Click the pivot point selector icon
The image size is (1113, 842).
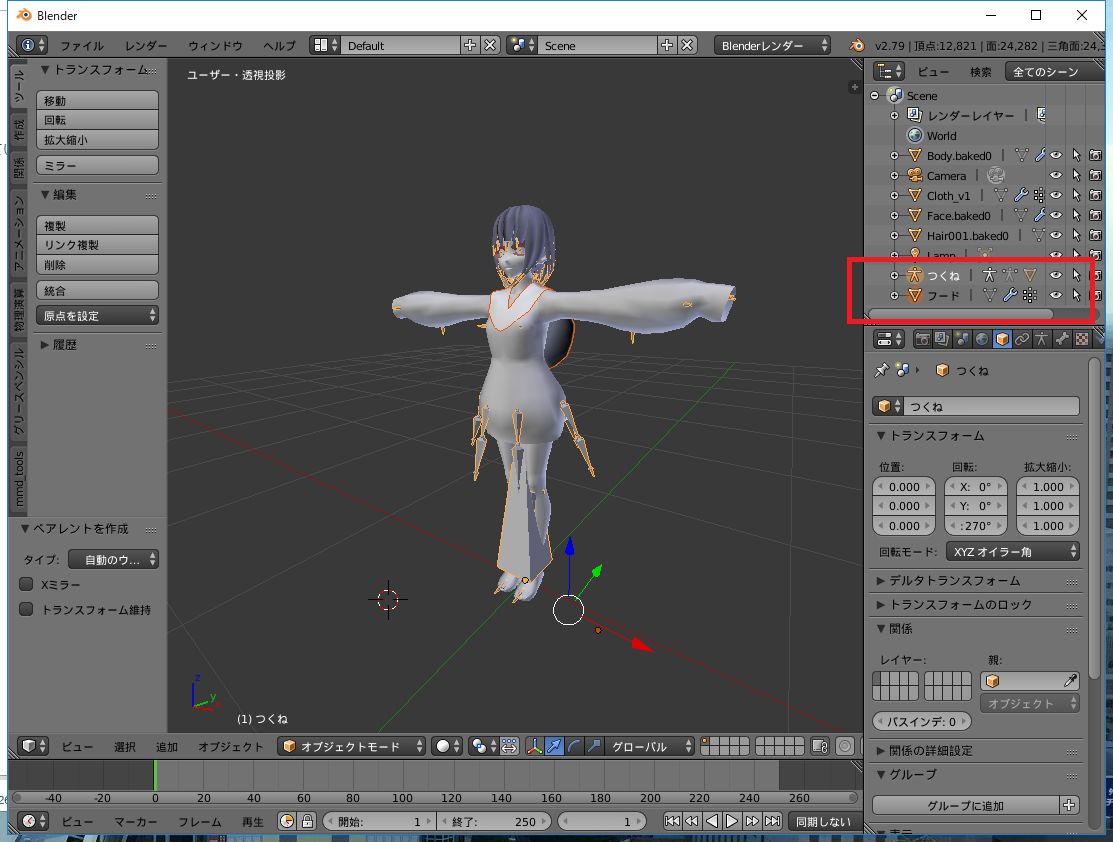(484, 746)
